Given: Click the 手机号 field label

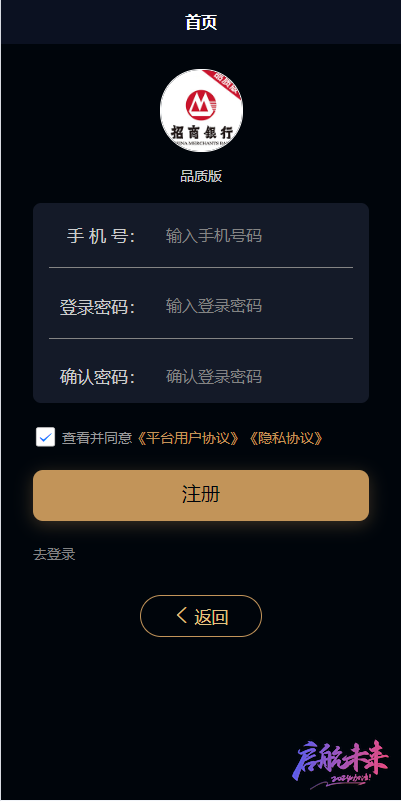Looking at the screenshot, I should tap(101, 236).
